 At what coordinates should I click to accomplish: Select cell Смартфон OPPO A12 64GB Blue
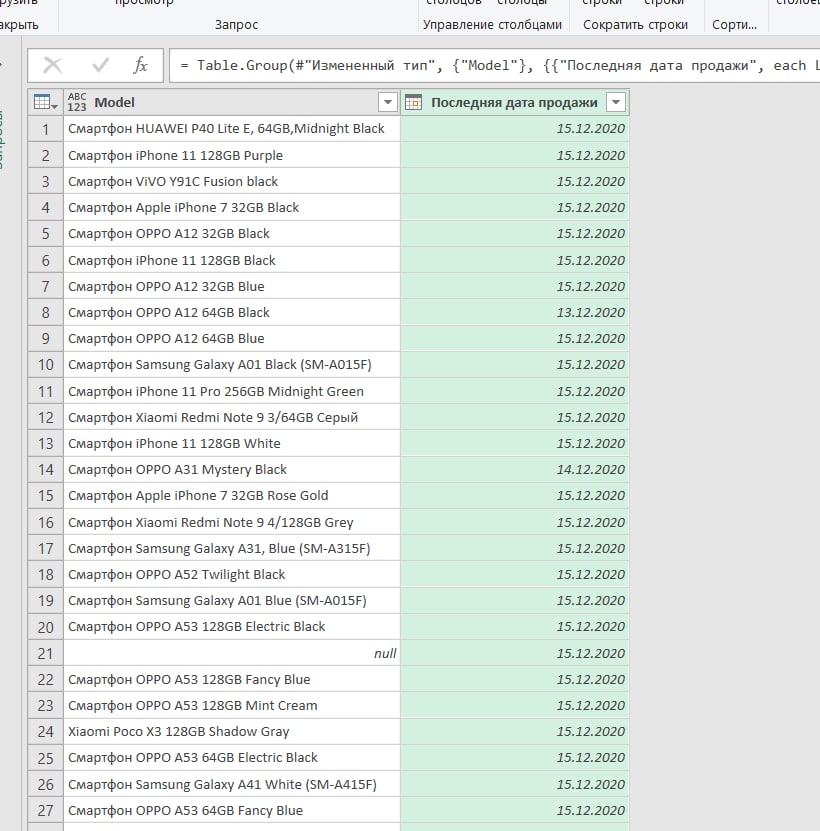point(232,339)
